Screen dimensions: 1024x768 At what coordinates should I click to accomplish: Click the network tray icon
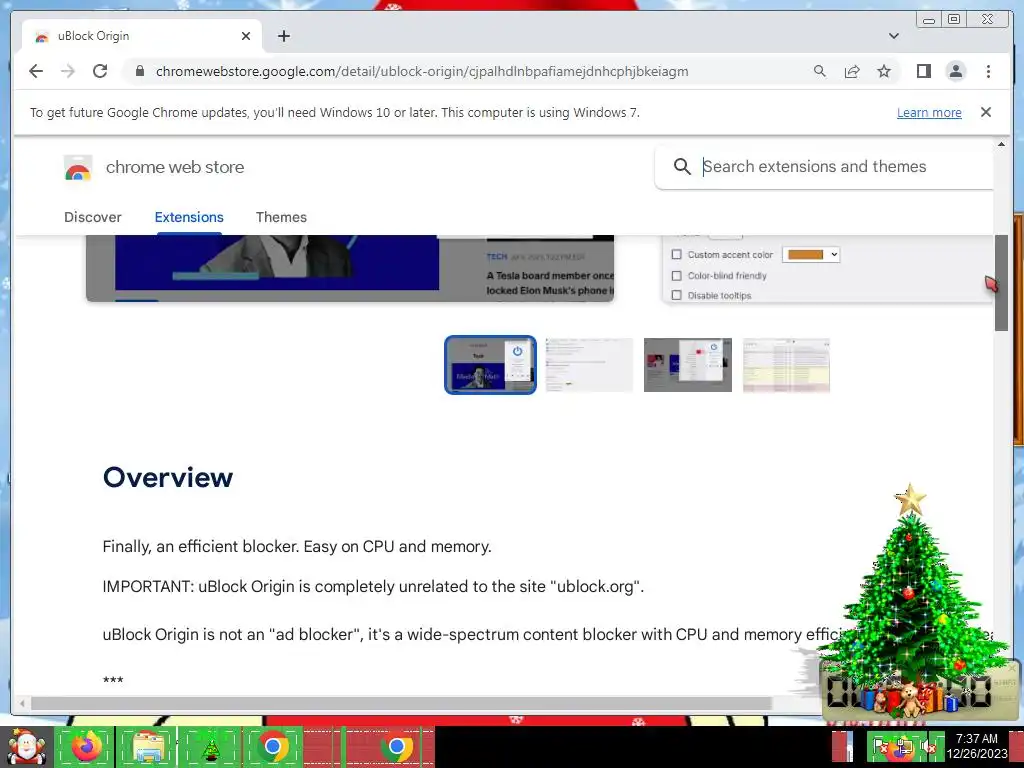click(x=904, y=746)
